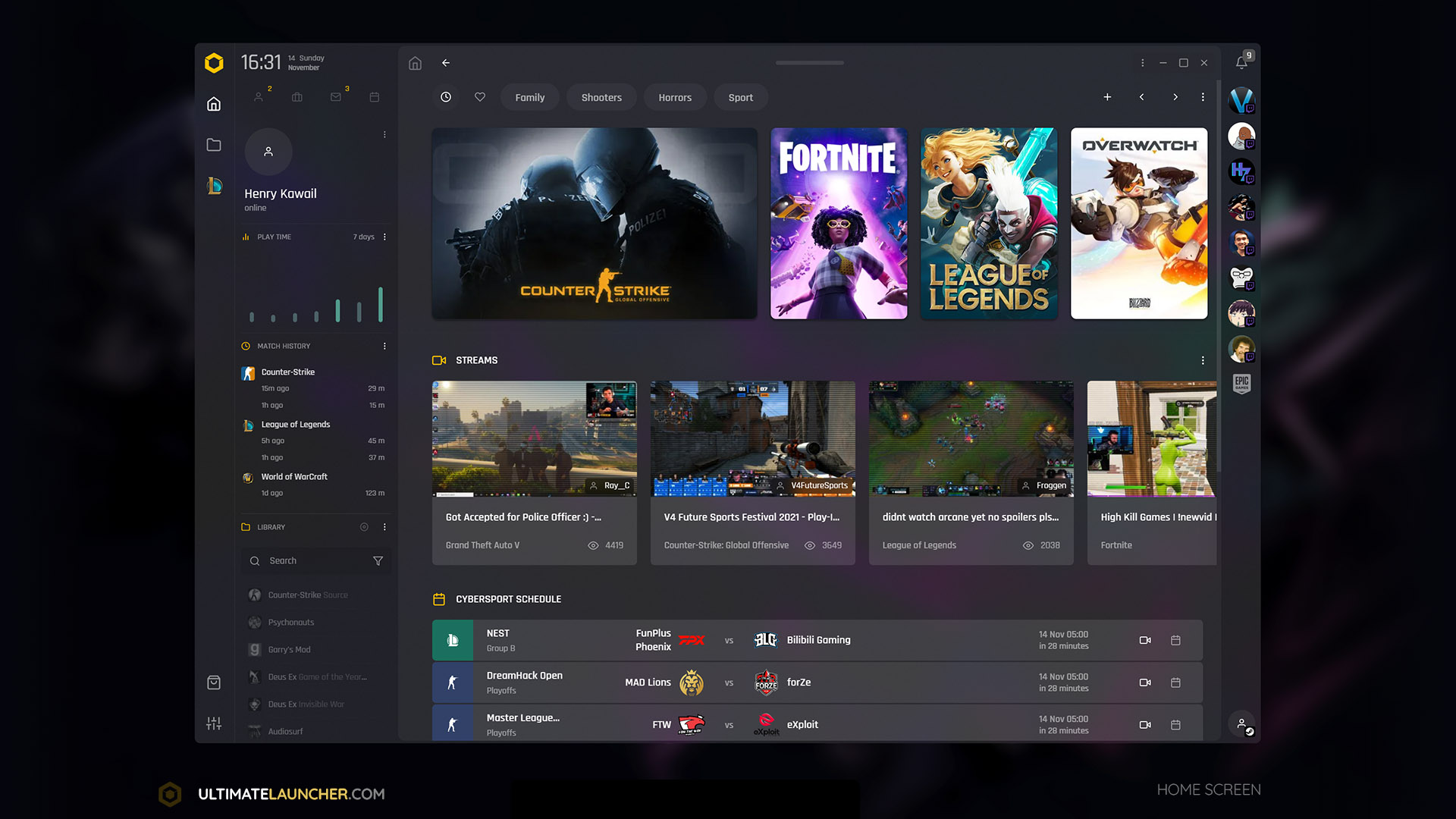Open the friend status icon bottom right

click(1242, 724)
